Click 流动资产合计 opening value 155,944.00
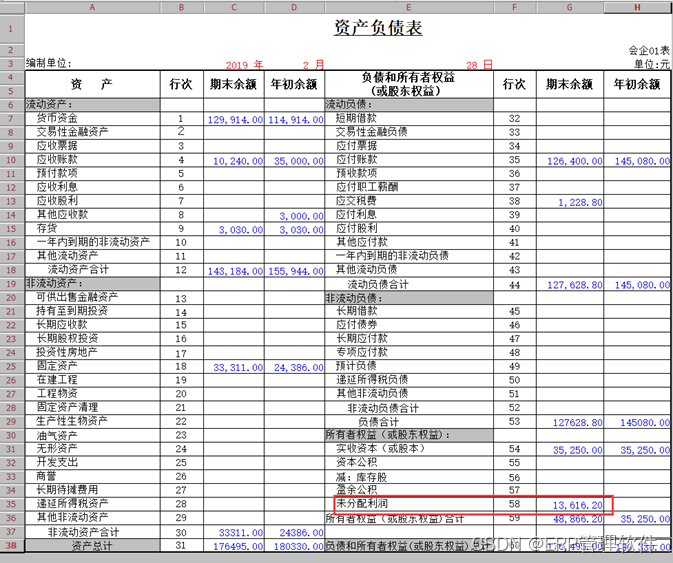The width and height of the screenshot is (673, 563). [296, 271]
